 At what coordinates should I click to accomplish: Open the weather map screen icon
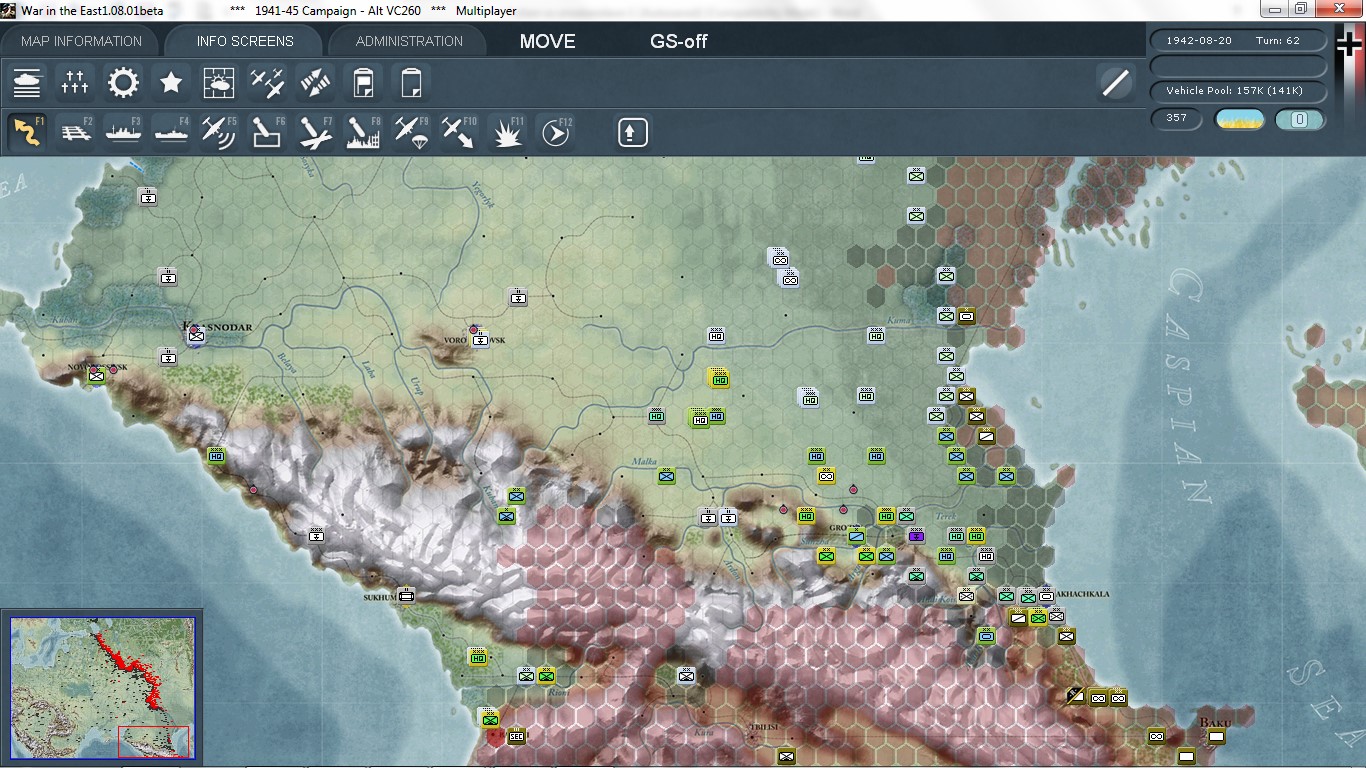pyautogui.click(x=219, y=82)
